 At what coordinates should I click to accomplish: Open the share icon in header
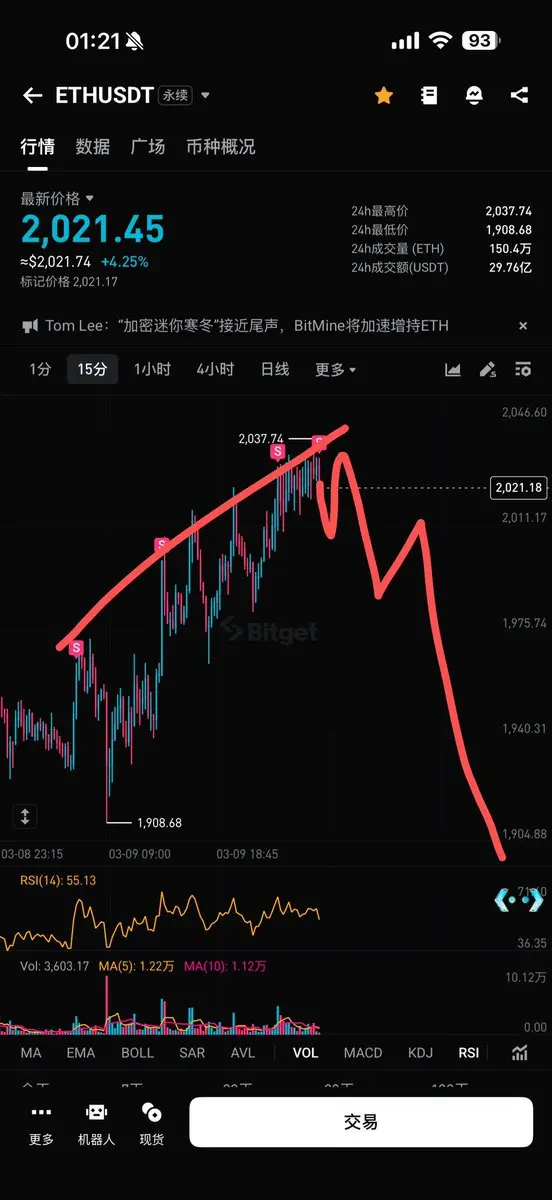pos(519,95)
